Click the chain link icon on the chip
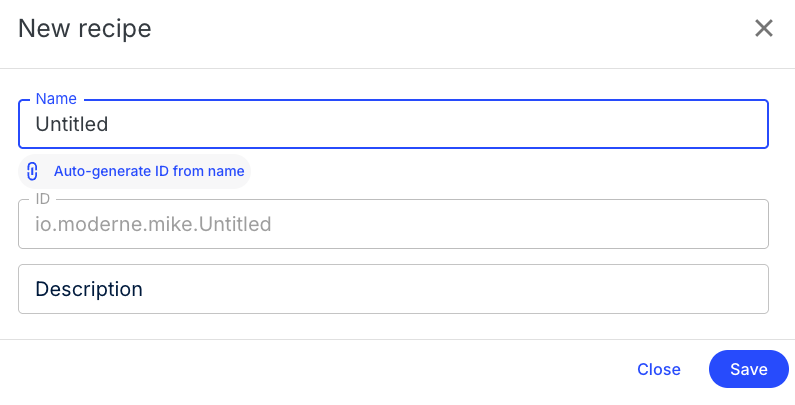Screen dimensions: 795x405 (x=32, y=171)
